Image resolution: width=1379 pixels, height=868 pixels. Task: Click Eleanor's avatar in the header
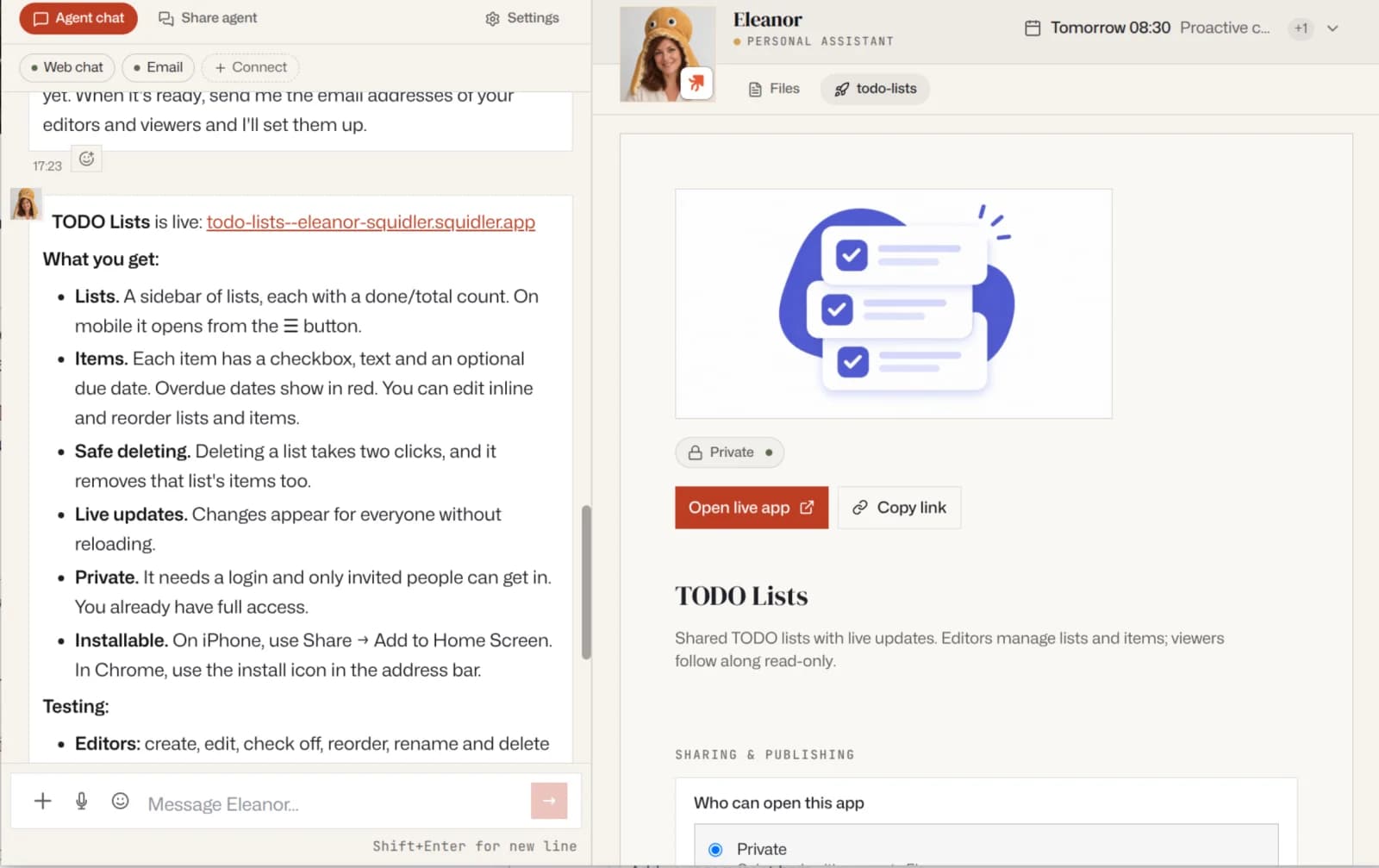pyautogui.click(x=667, y=53)
